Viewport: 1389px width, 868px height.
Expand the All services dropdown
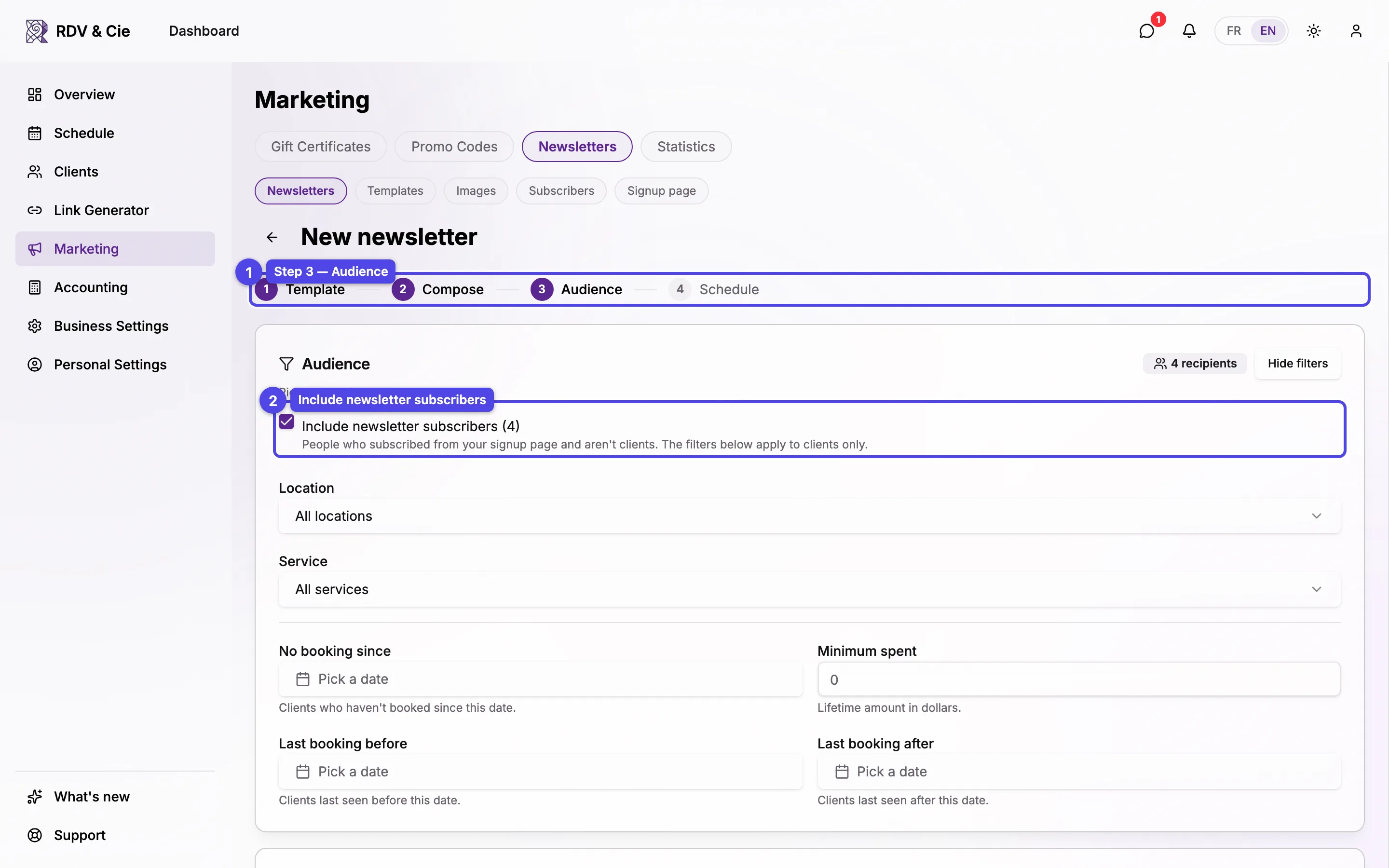(x=809, y=590)
